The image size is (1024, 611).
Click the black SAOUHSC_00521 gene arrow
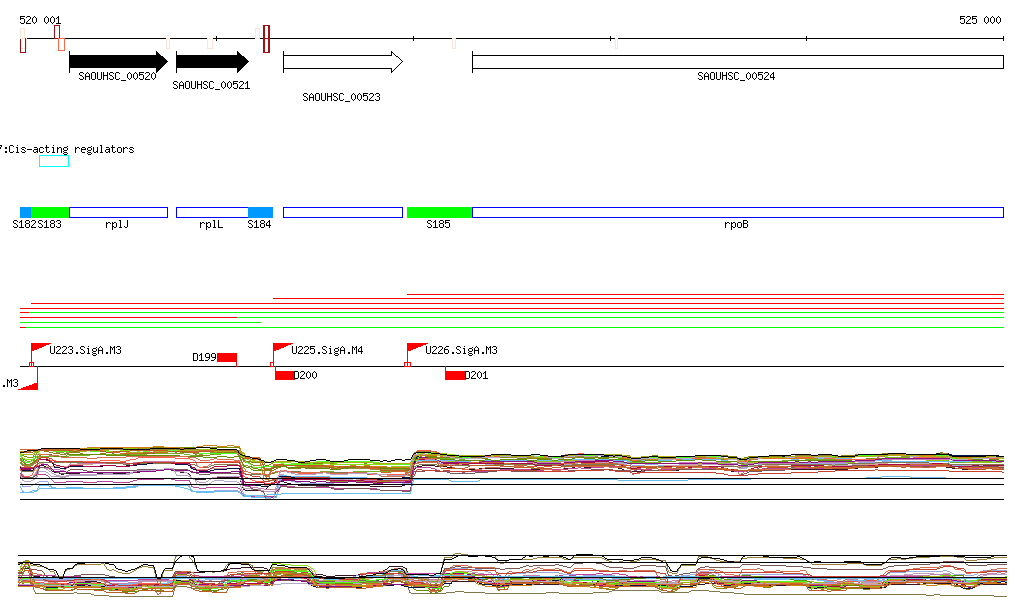211,62
